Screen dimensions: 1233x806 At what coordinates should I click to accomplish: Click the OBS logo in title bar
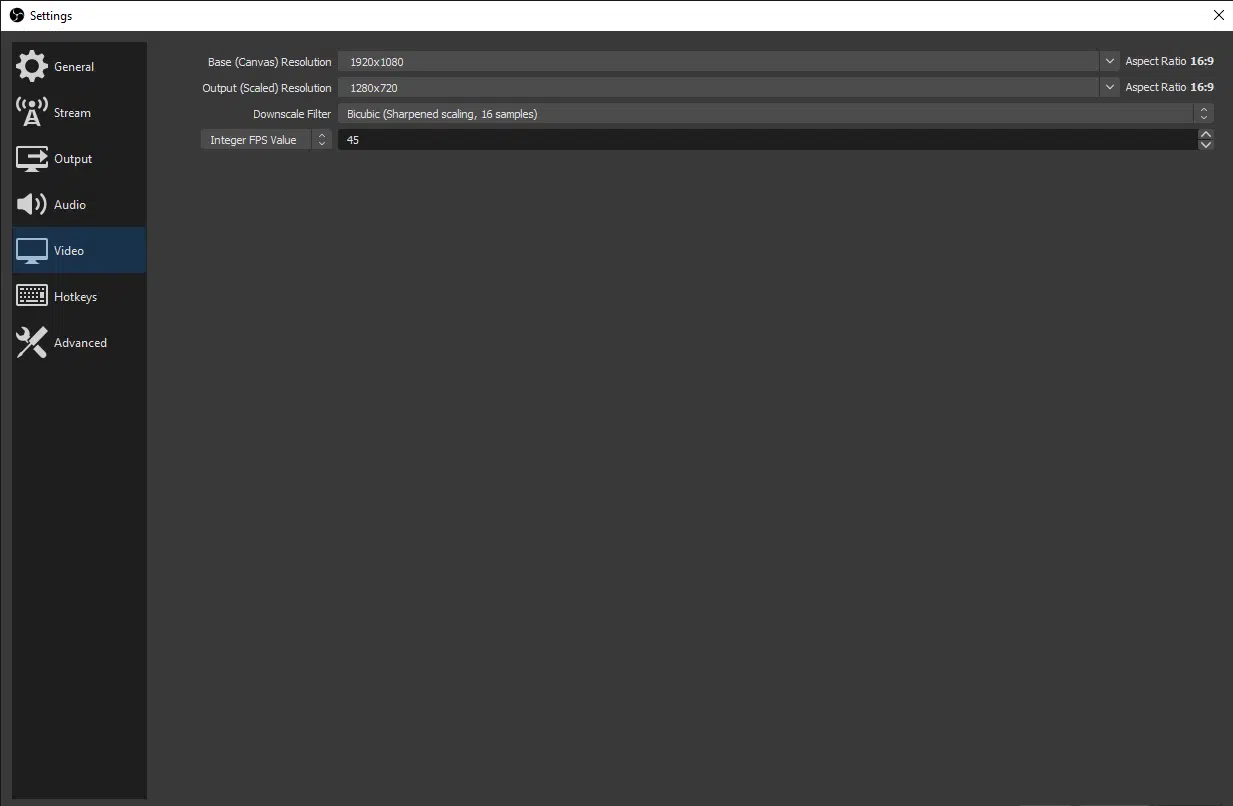point(16,15)
